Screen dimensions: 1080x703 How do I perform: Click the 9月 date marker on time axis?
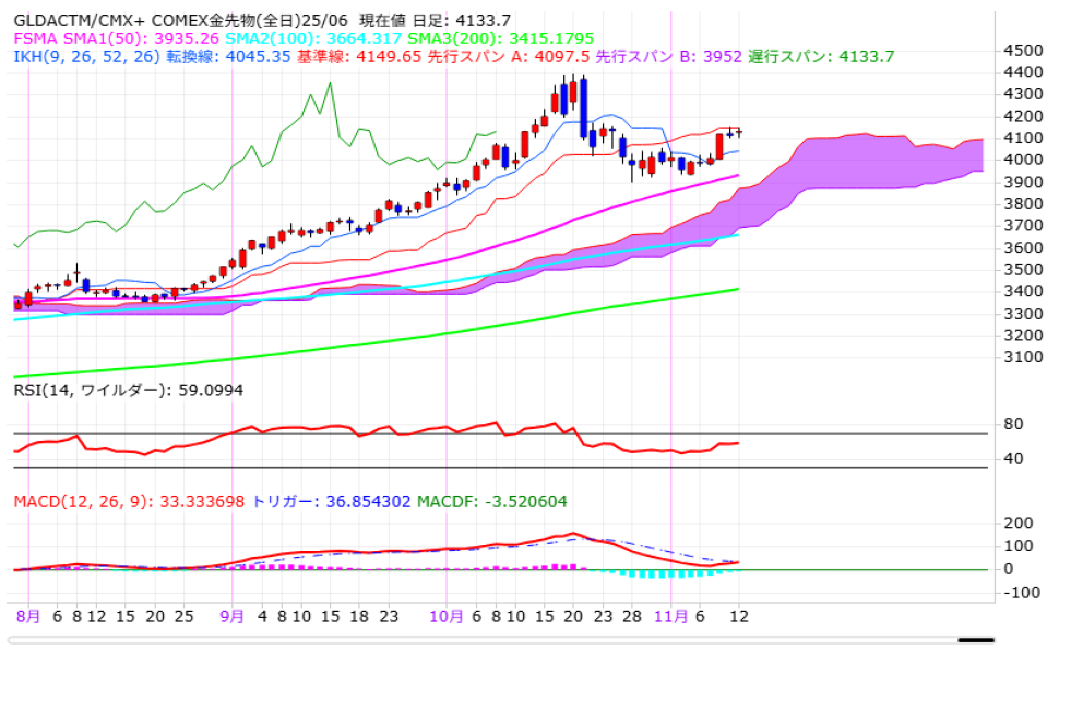232,617
